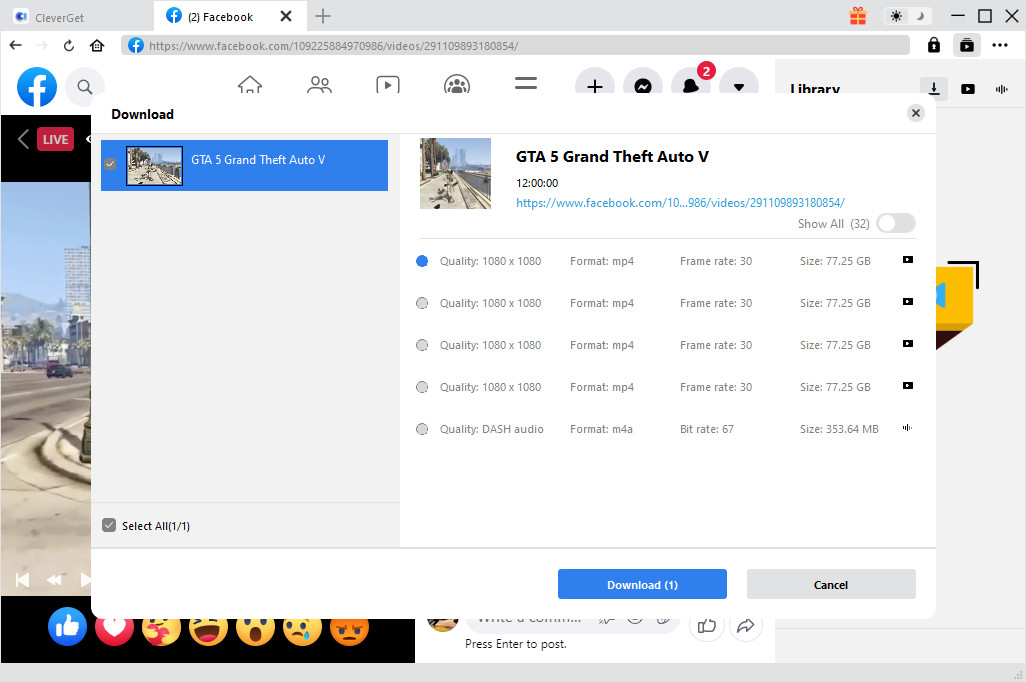Click the address bar URL field
1026x682 pixels.
click(x=515, y=45)
